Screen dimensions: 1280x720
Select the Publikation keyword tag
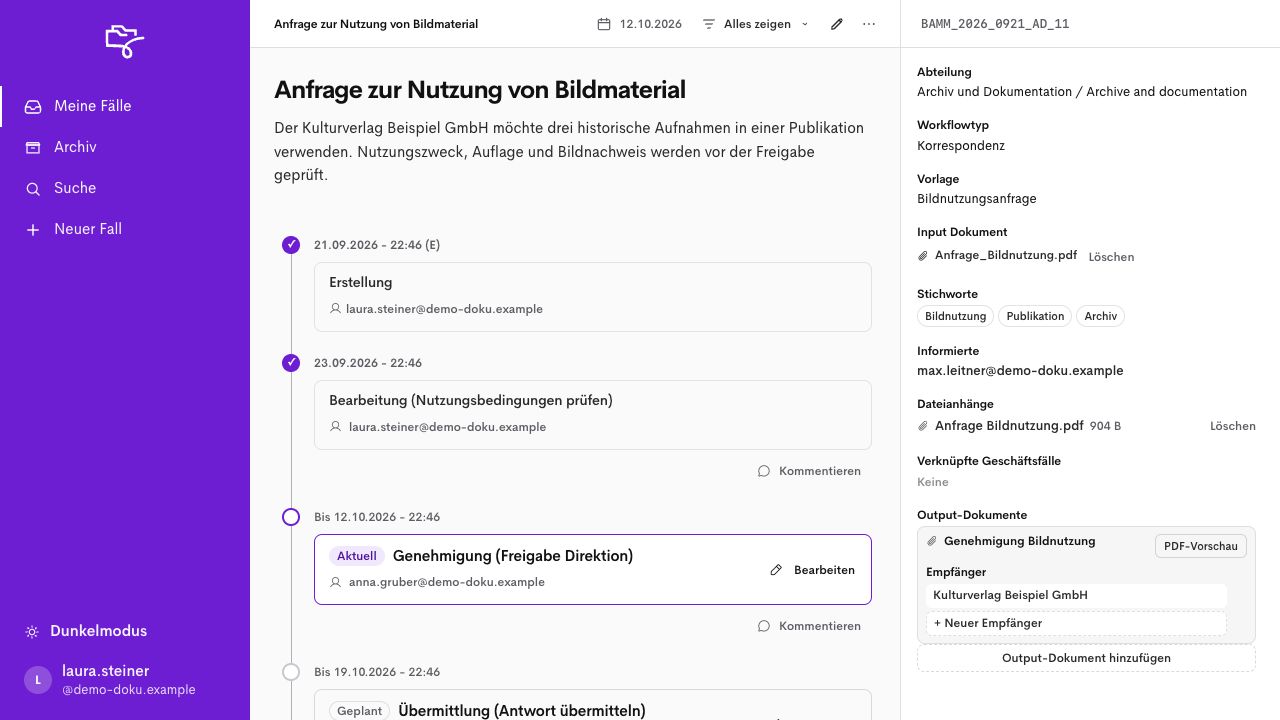click(1035, 316)
